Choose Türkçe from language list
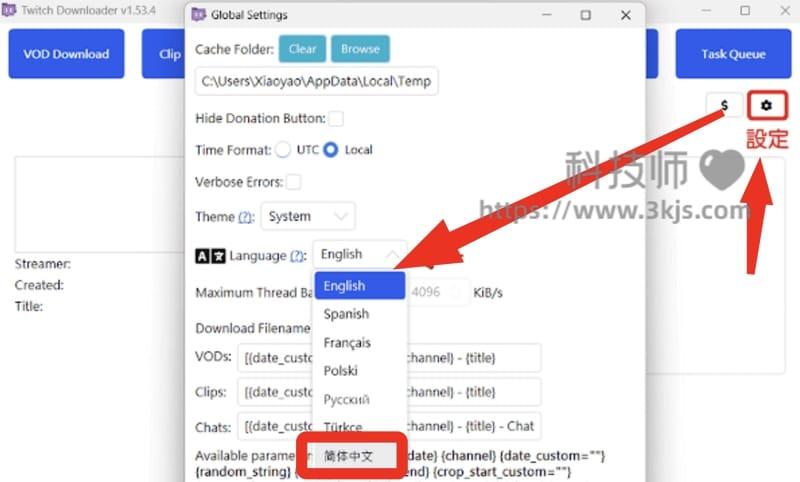 pos(360,426)
